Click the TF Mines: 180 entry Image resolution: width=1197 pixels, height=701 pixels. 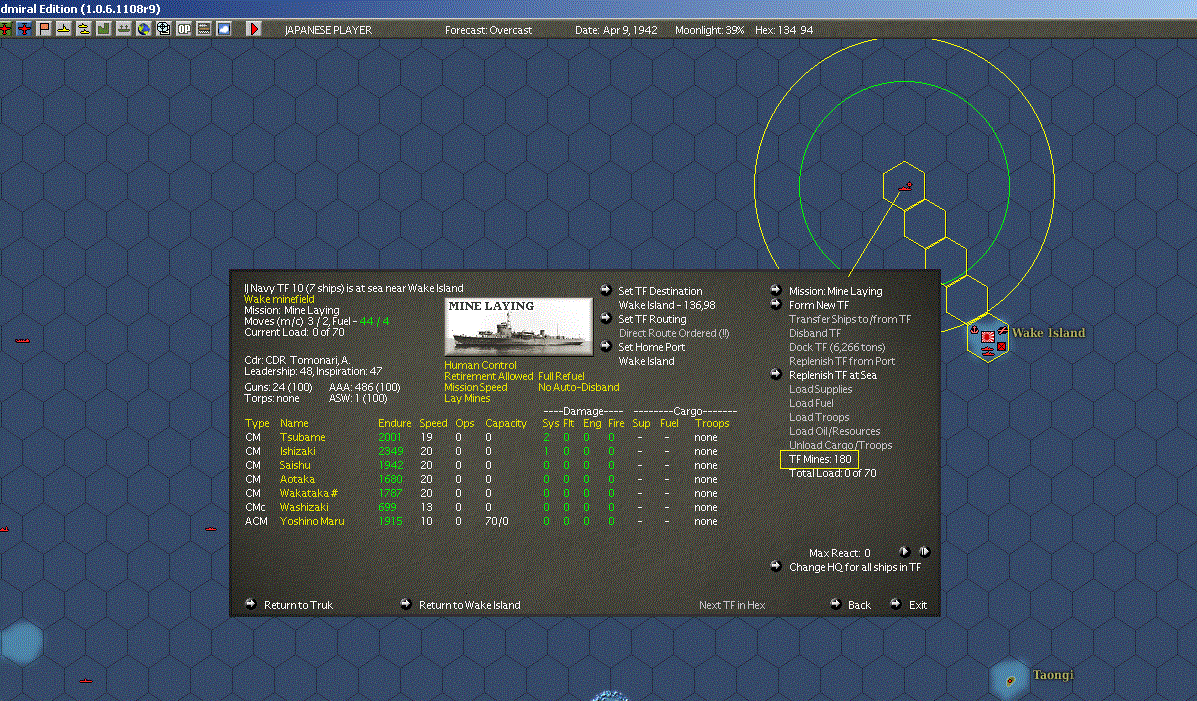[x=820, y=459]
